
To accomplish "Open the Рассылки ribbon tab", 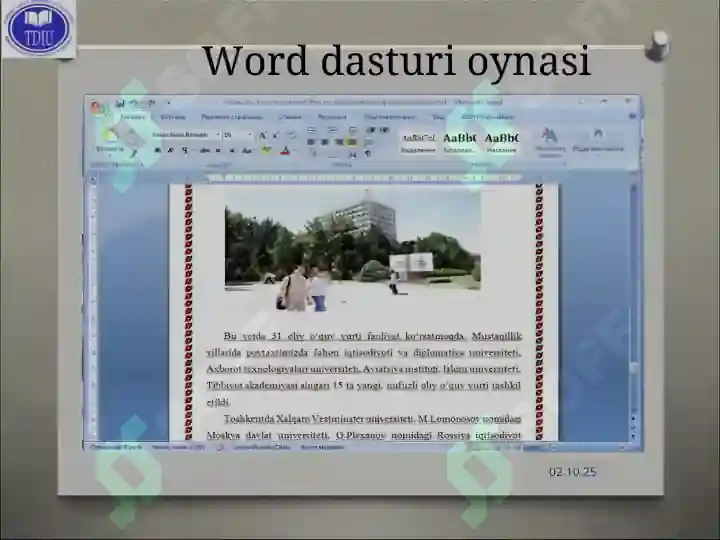I will (332, 117).
